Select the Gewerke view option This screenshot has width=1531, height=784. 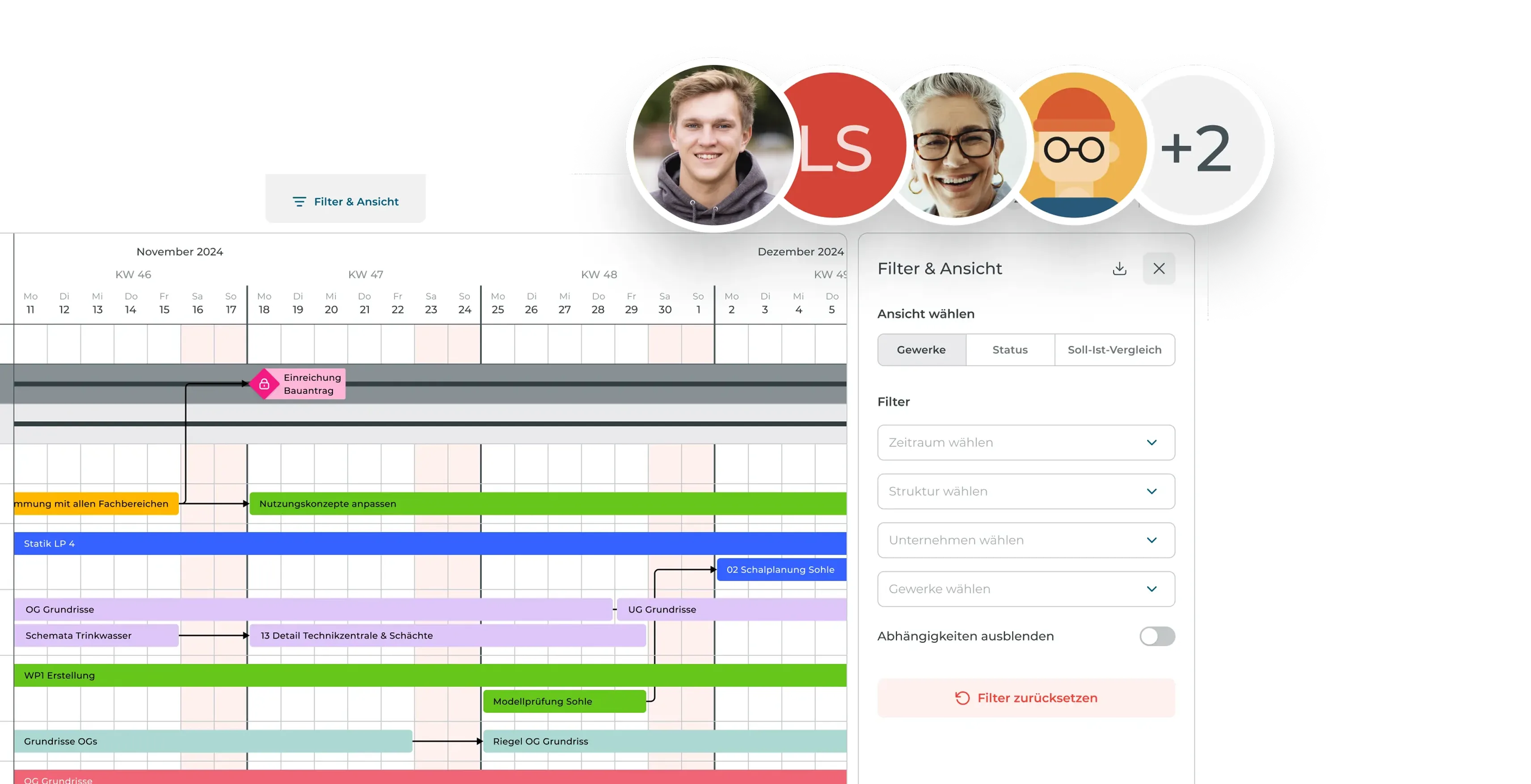tap(921, 350)
